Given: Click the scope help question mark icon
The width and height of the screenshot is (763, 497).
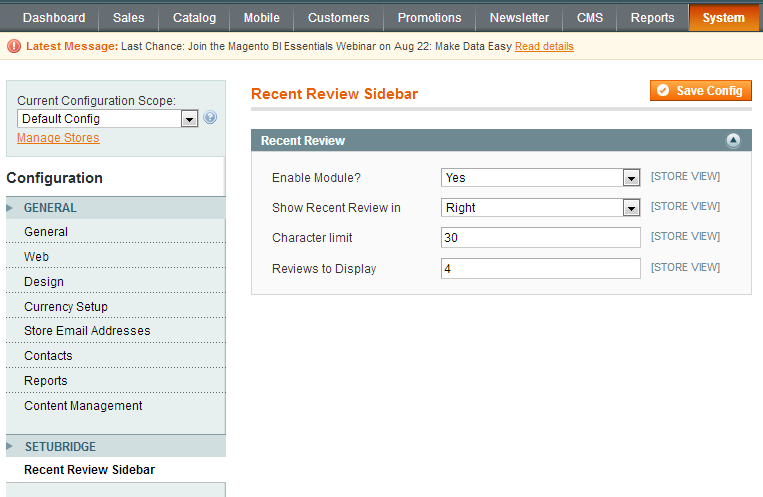Looking at the screenshot, I should coord(210,118).
